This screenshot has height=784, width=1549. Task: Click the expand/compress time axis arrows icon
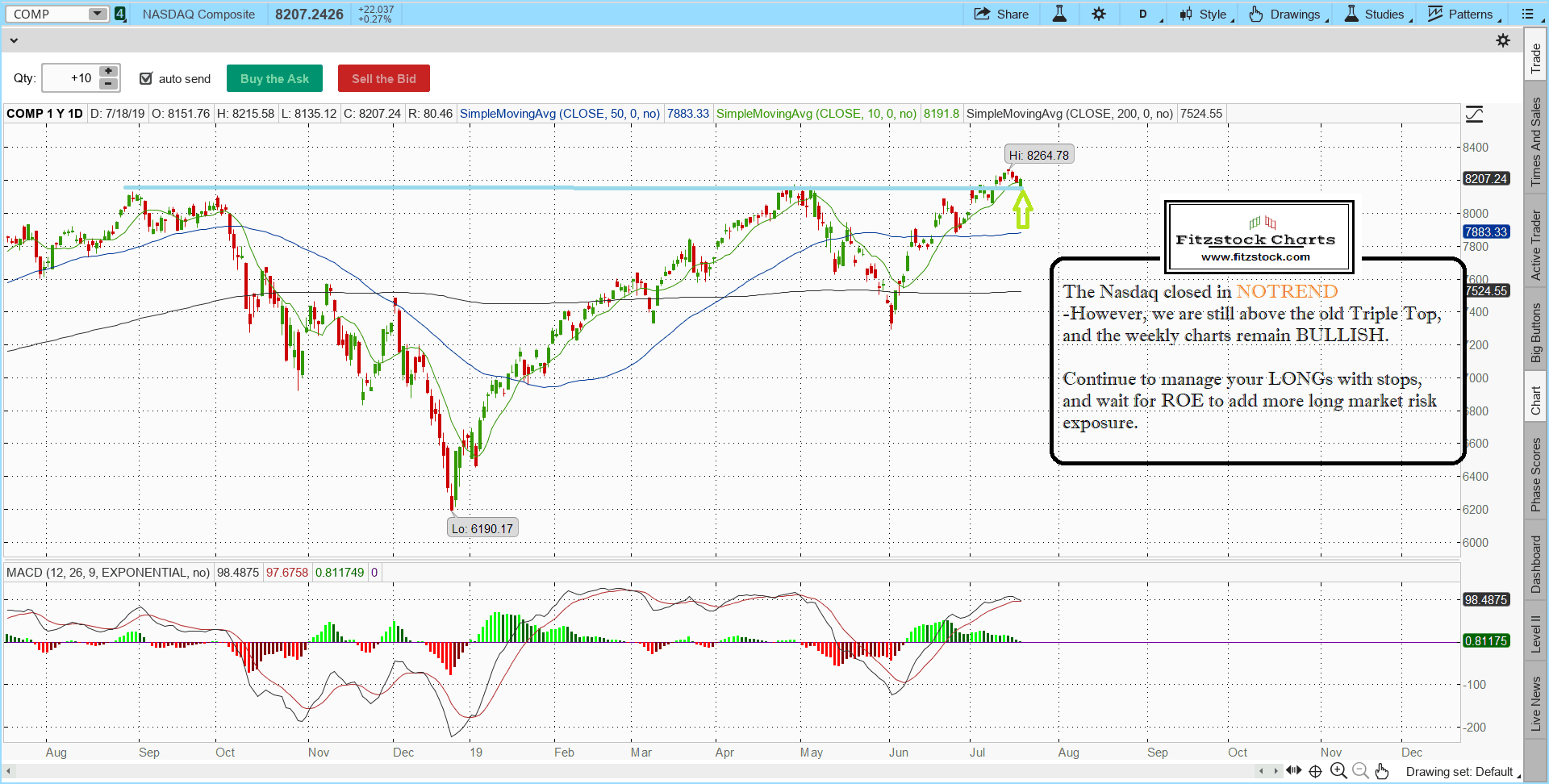[x=1293, y=770]
